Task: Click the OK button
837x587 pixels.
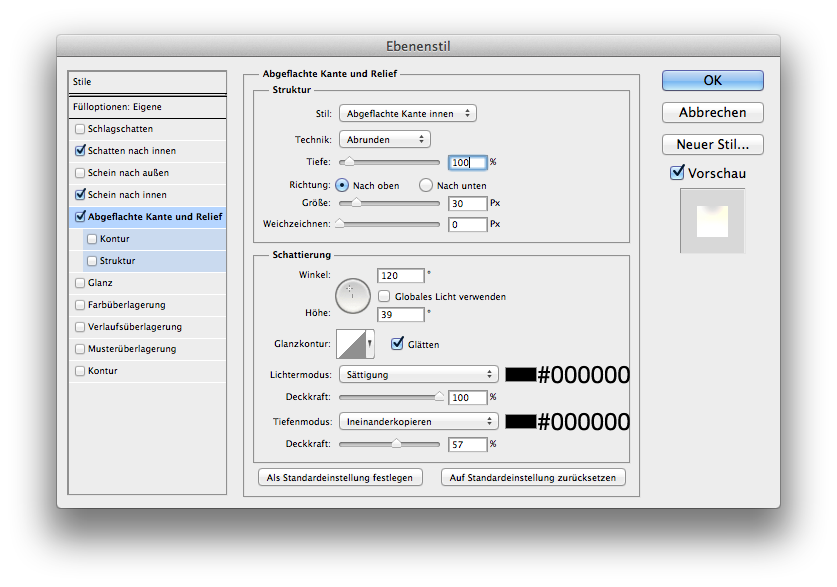Action: point(712,80)
